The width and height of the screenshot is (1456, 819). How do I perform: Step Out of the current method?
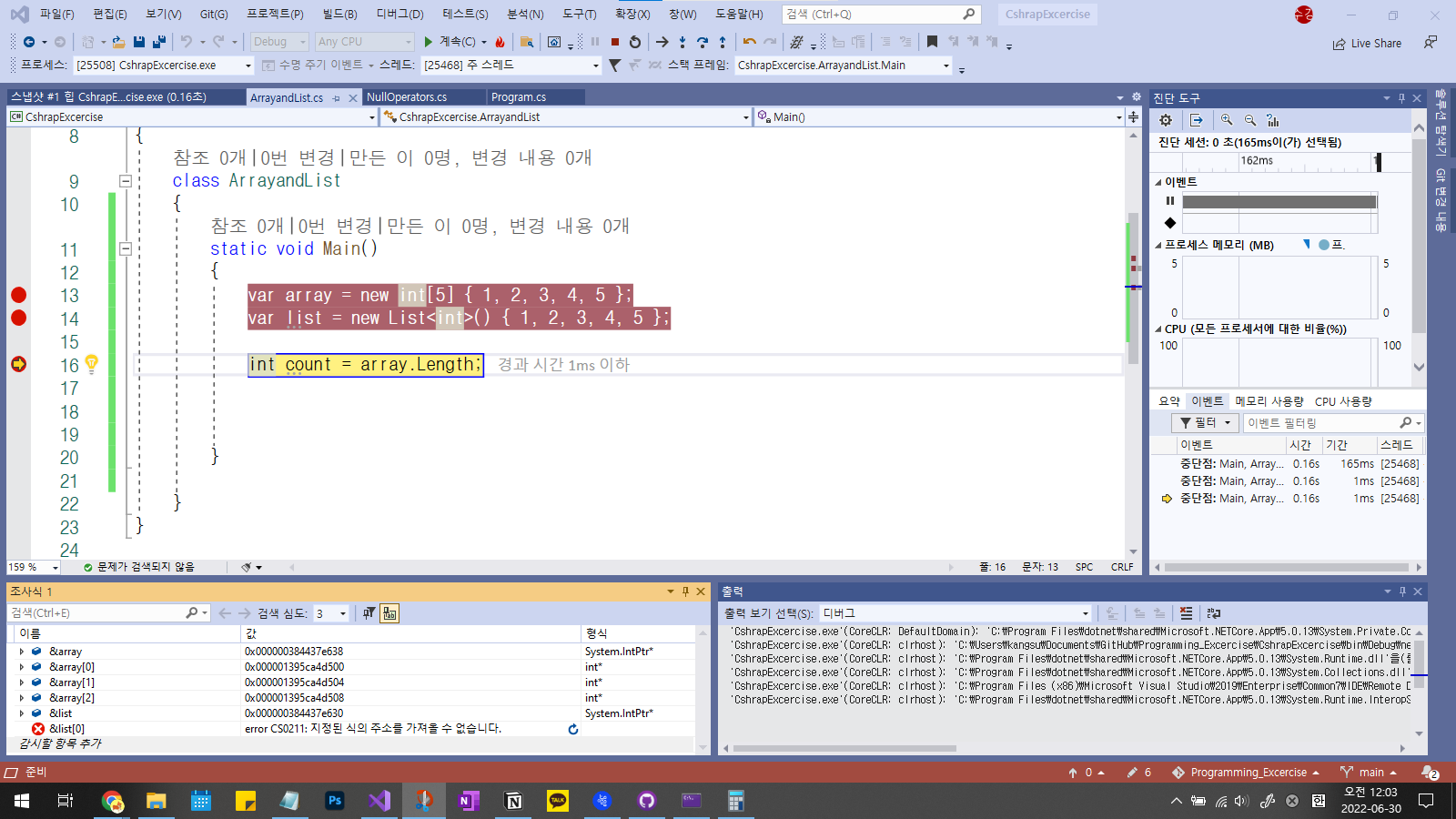click(723, 42)
